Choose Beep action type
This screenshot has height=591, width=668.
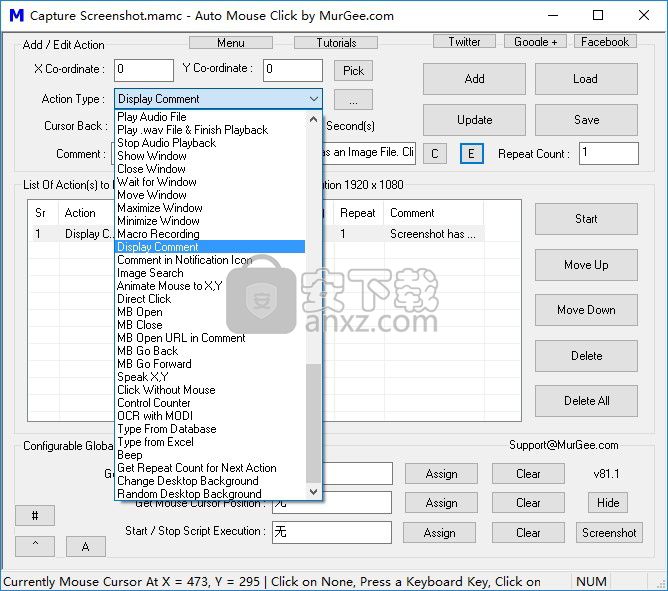130,455
